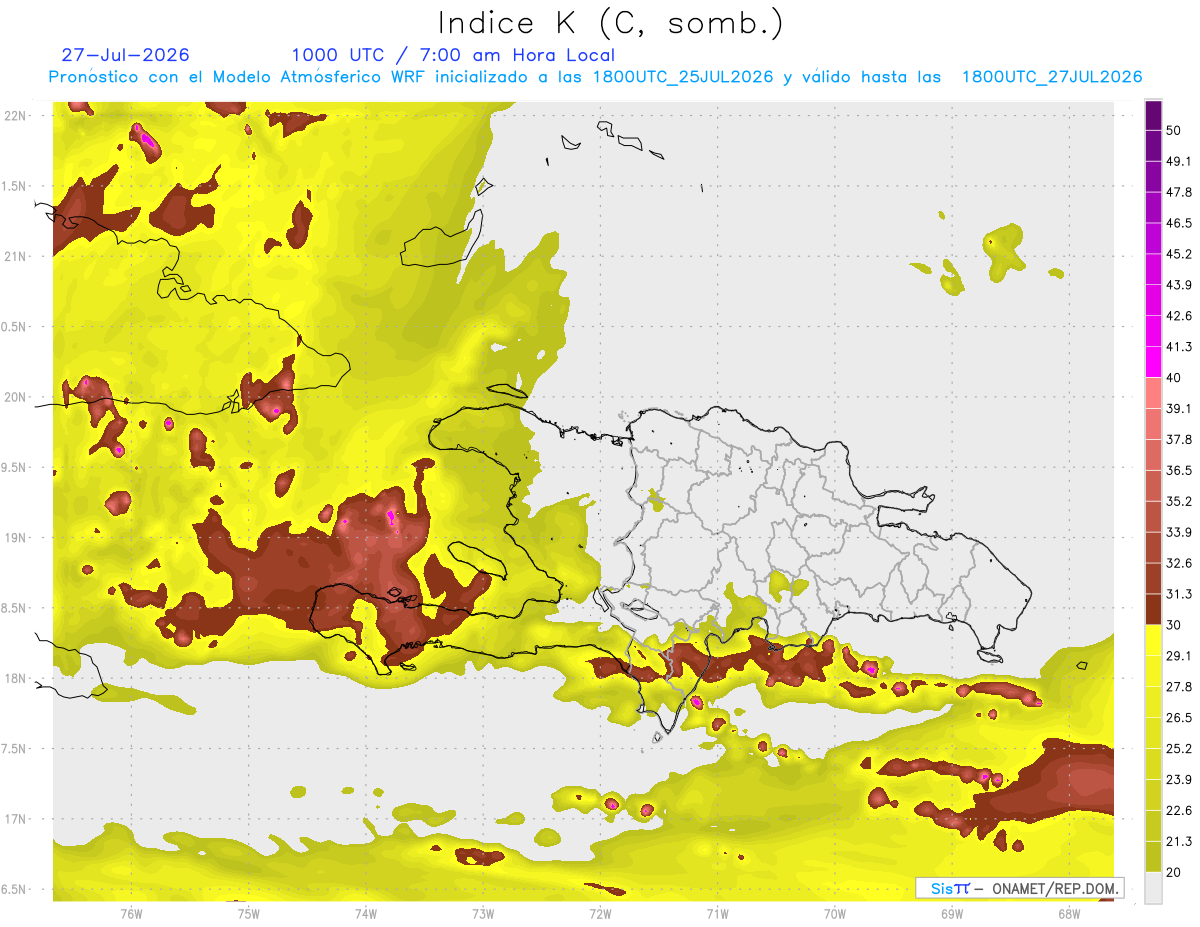The height and width of the screenshot is (927, 1200).
Task: Click the '31.3' colorbar value
Action: [1180, 594]
